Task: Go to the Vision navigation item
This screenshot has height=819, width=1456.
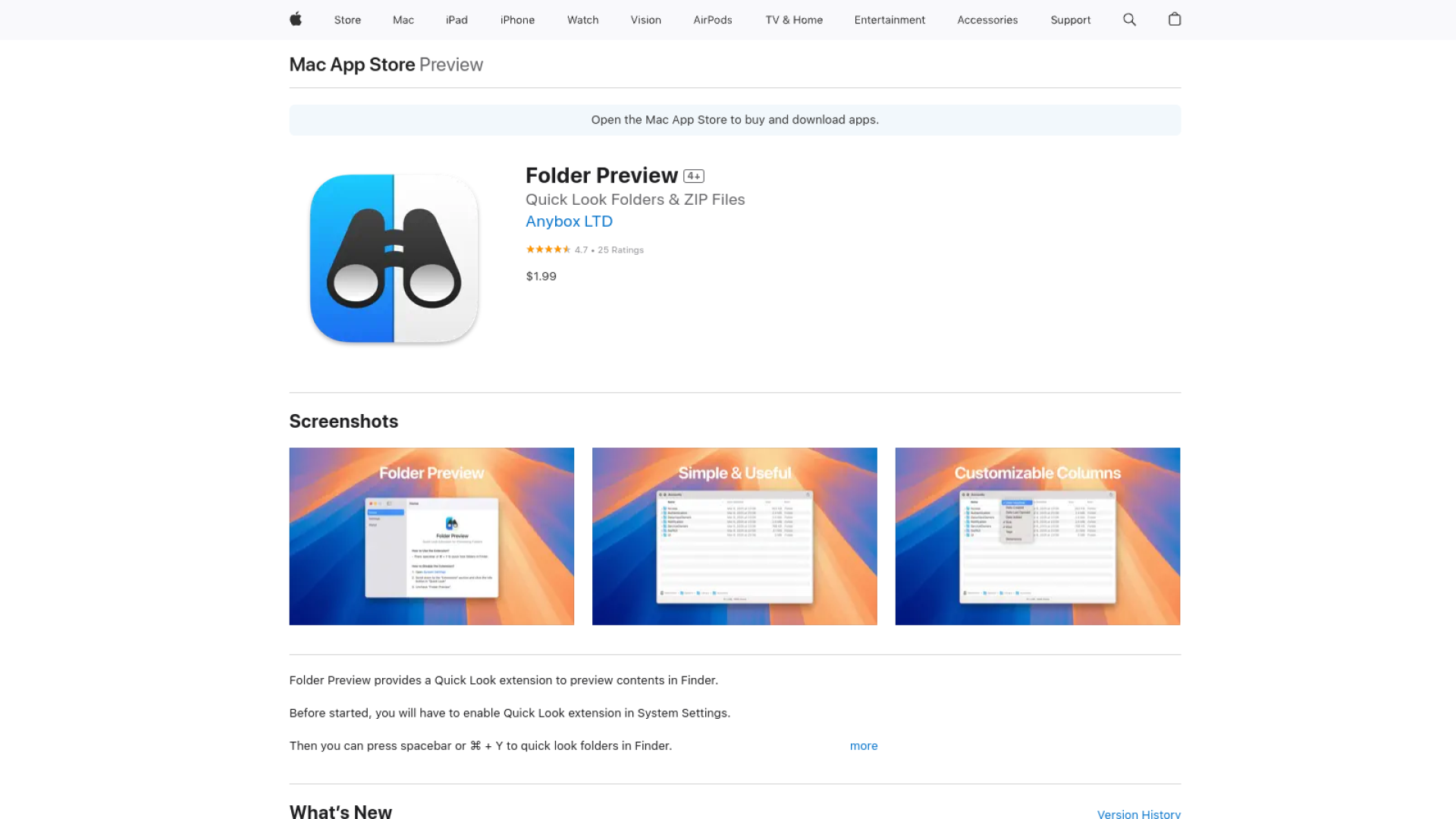Action: [x=646, y=20]
